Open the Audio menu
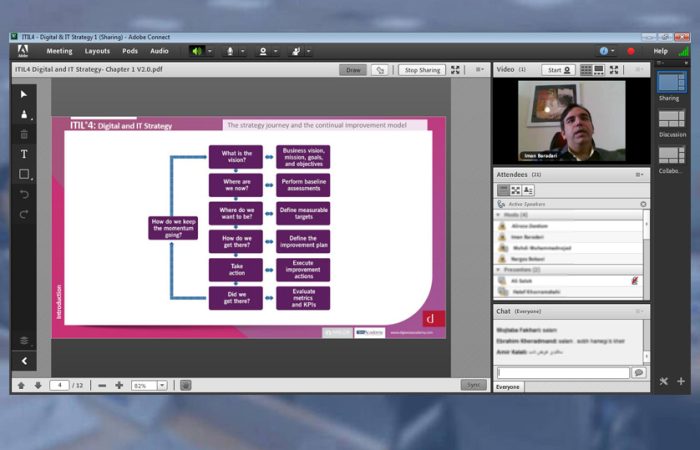The height and width of the screenshot is (450, 700). point(159,51)
